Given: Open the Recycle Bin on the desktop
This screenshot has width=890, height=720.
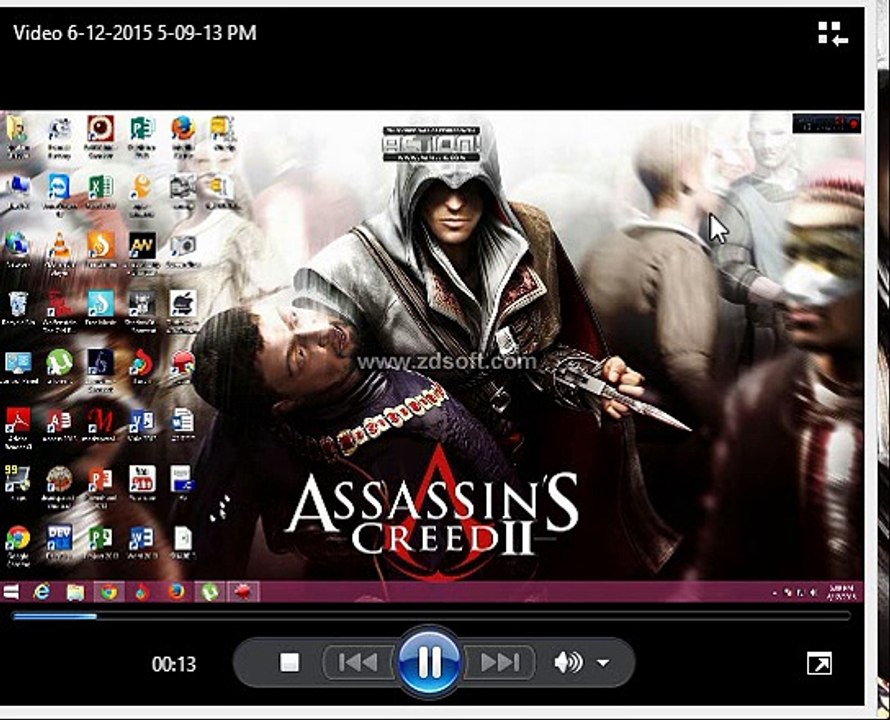Looking at the screenshot, I should (x=18, y=308).
